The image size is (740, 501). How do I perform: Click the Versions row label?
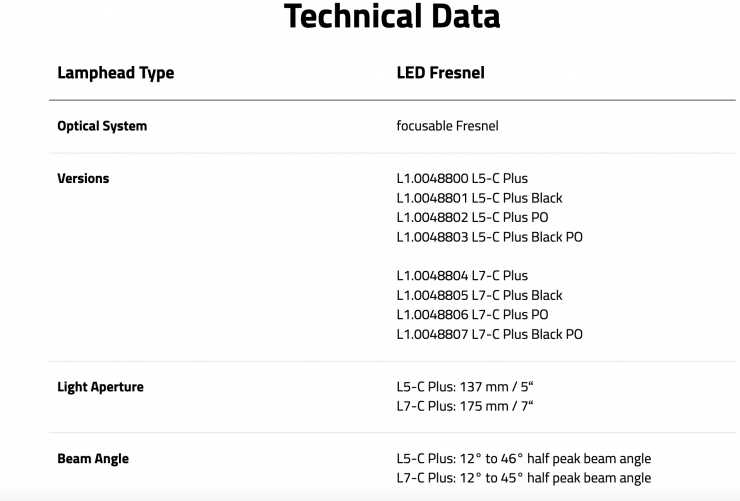[x=83, y=178]
